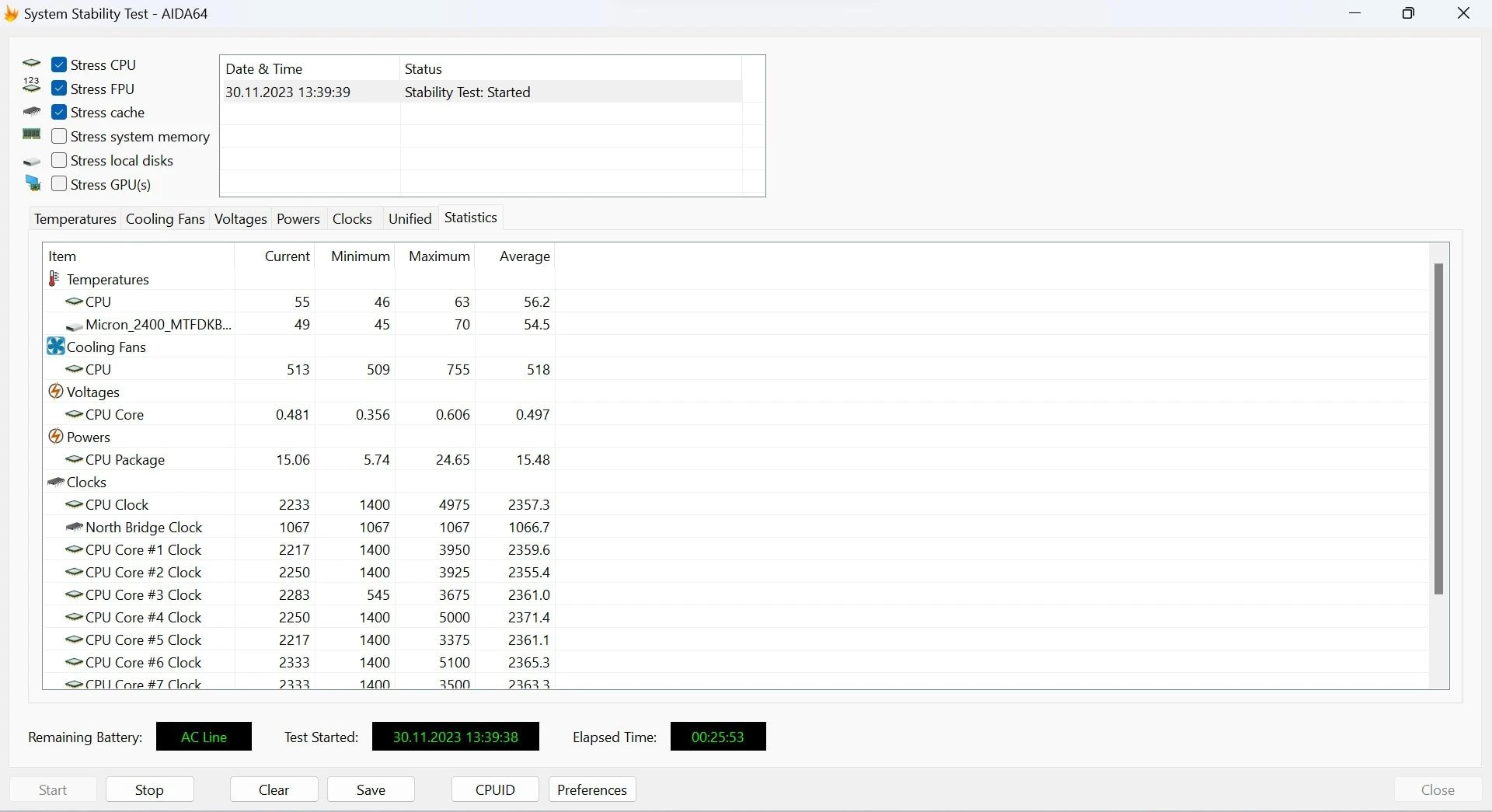The image size is (1492, 812).
Task: Click the fan icon beside Cooling Fans
Action: point(55,346)
